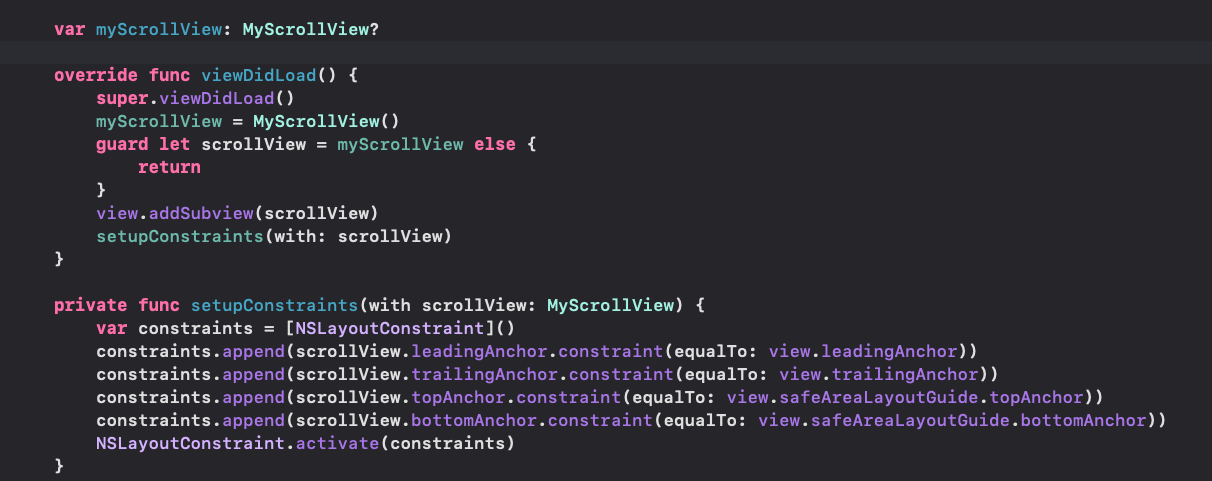Click the 'setupConstraints(with: scrollView)' call in viewDidLoad

[276, 237]
